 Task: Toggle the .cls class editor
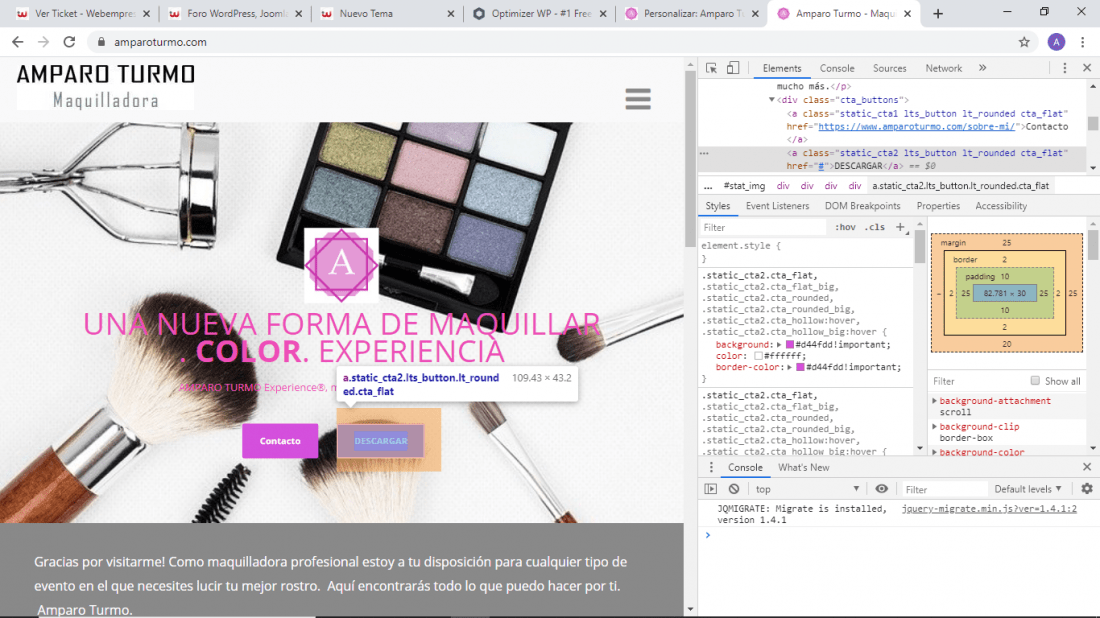pyautogui.click(x=875, y=227)
